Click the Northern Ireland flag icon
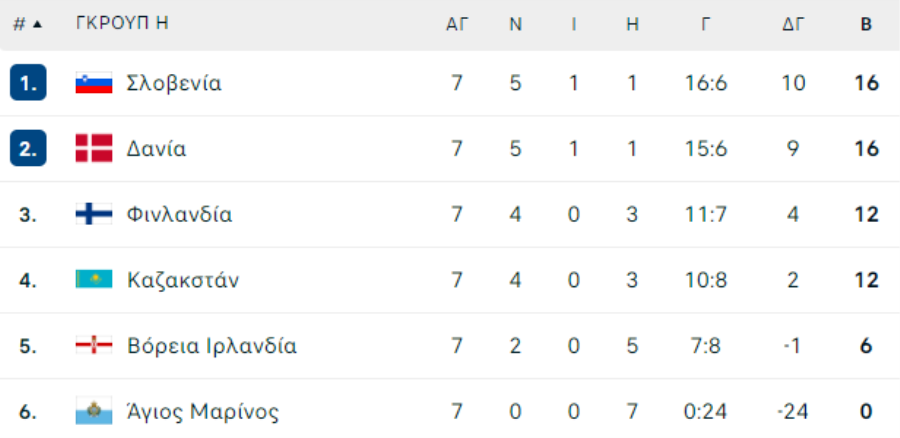The image size is (900, 438). click(94, 346)
